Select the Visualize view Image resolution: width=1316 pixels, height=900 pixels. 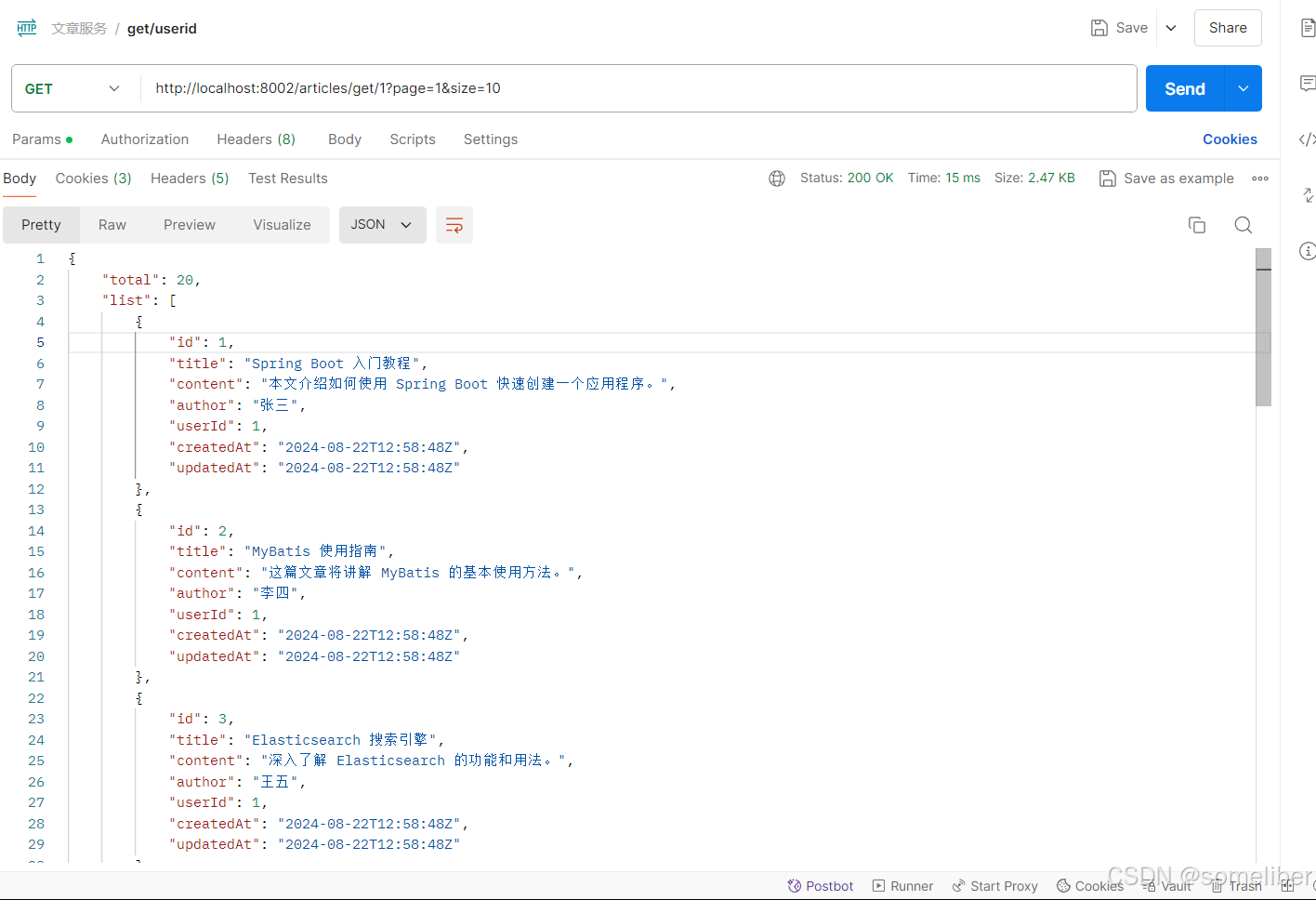283,225
